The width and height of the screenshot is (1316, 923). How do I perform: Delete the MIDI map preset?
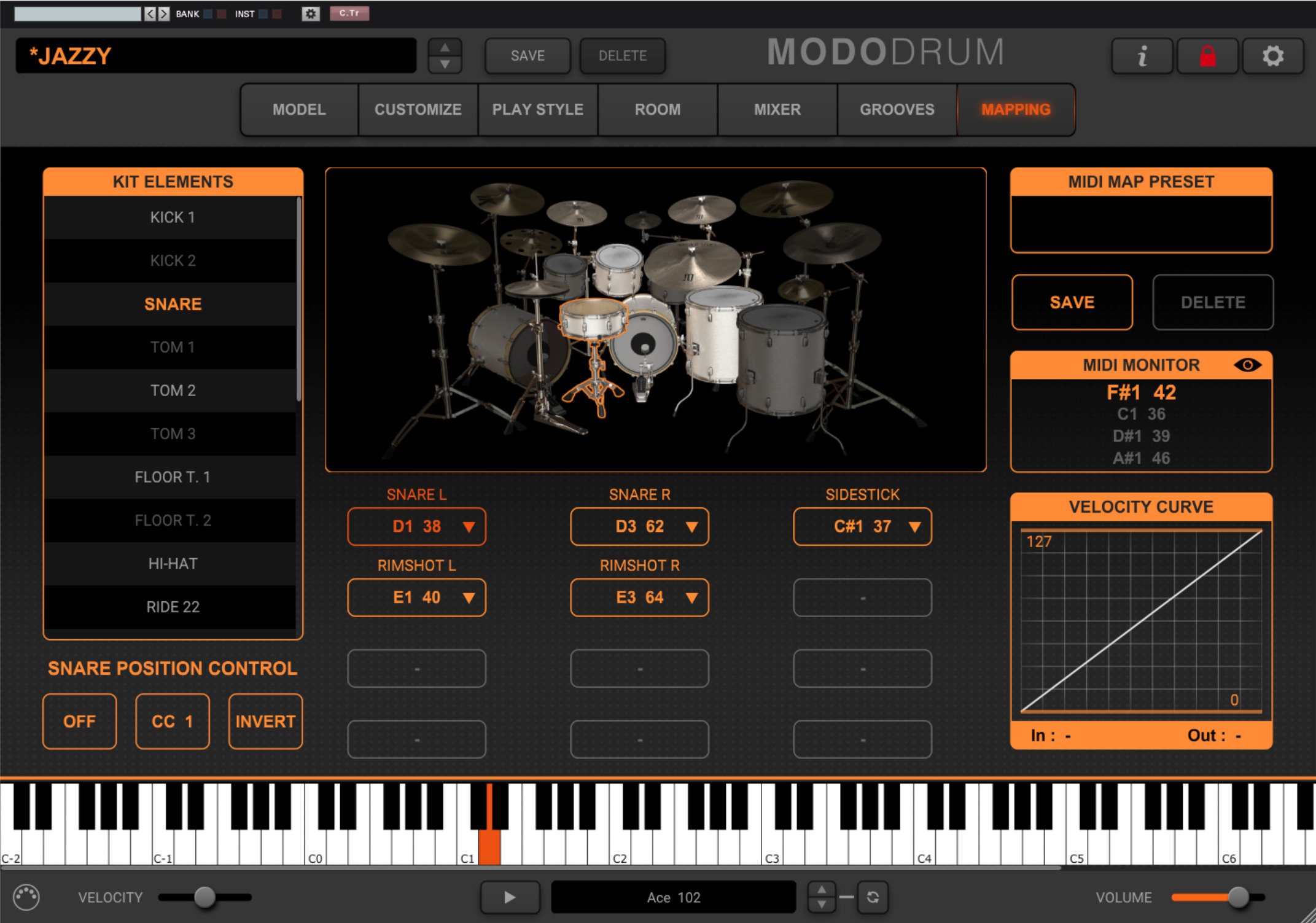coord(1213,302)
